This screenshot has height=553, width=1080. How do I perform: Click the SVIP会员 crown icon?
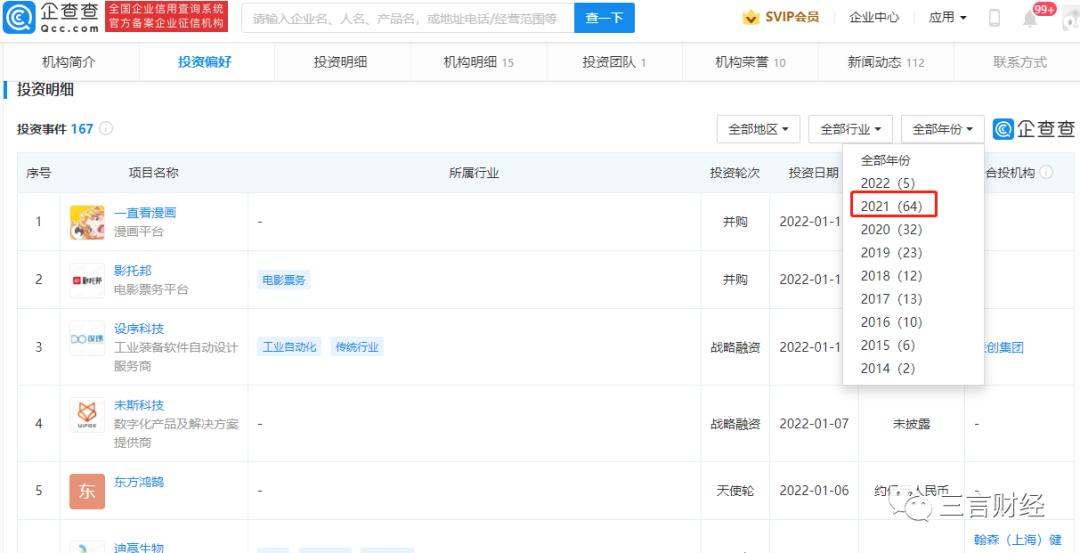(751, 18)
